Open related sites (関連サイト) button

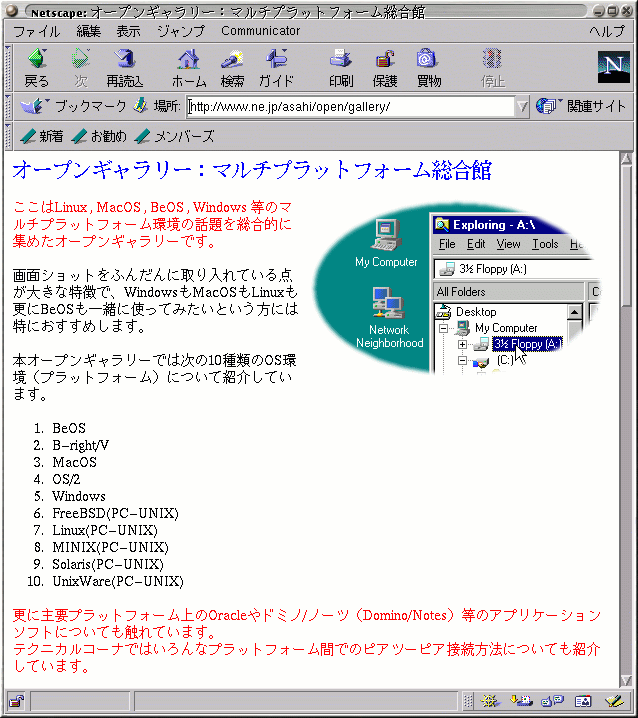(581, 106)
